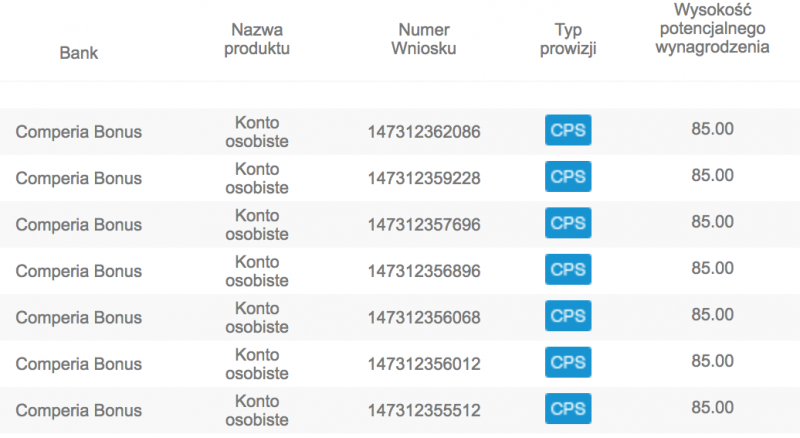Click the first row's Comperia Bonus cell
This screenshot has width=800, height=438.
[x=79, y=131]
